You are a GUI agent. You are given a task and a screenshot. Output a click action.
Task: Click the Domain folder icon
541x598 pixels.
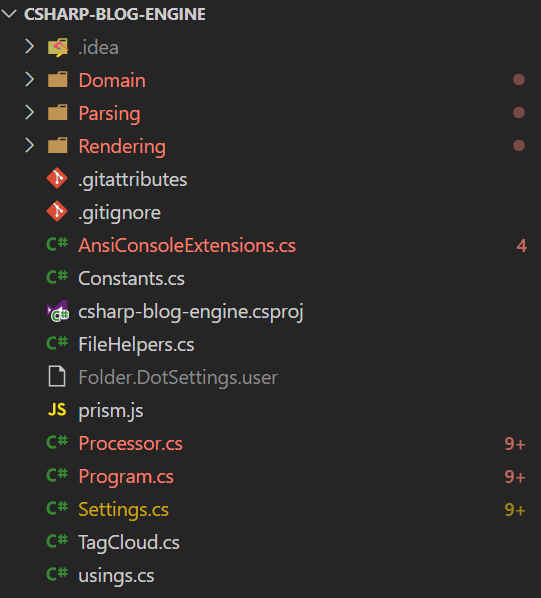58,80
